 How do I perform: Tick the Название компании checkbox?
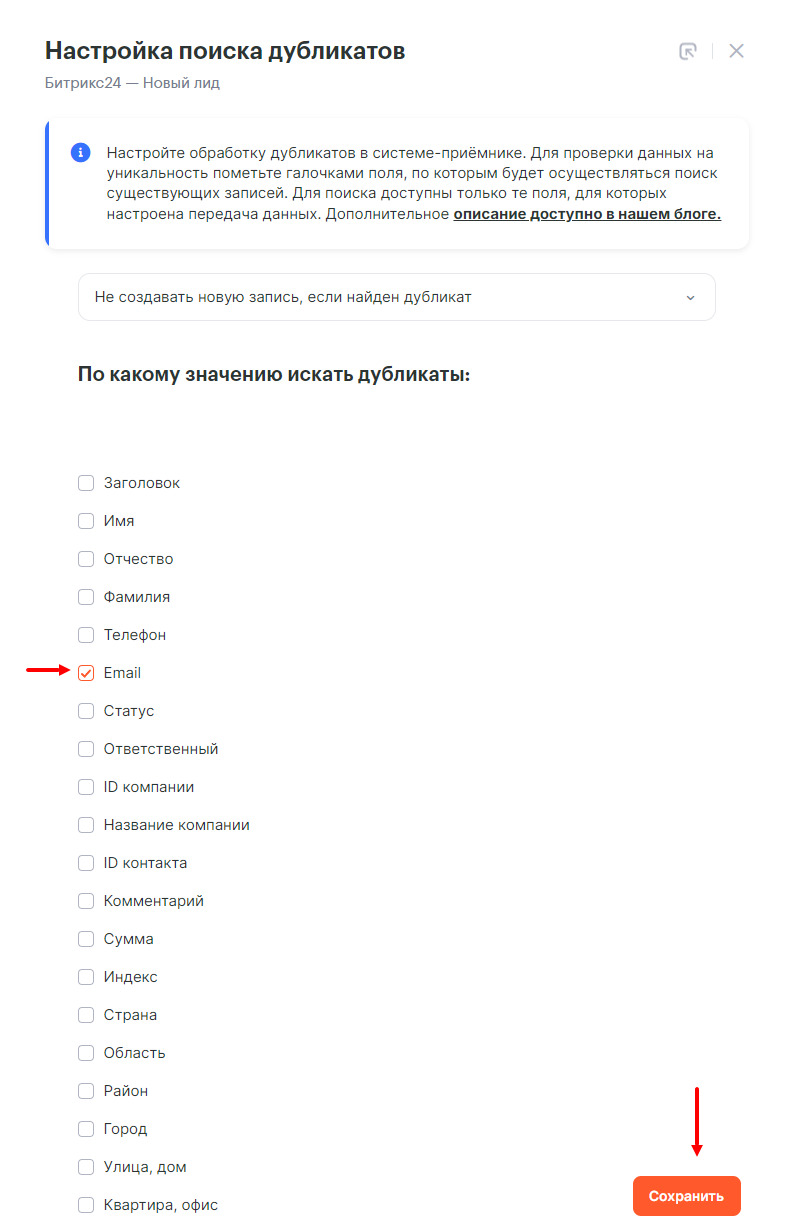click(x=86, y=825)
